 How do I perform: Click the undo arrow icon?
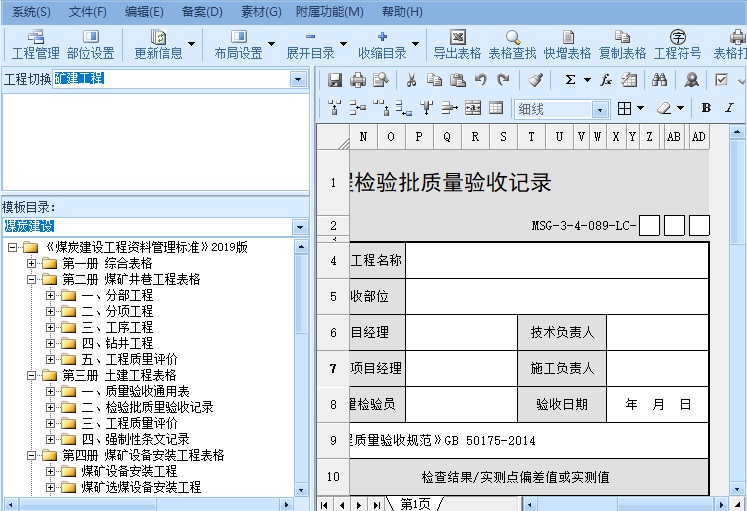[x=481, y=80]
